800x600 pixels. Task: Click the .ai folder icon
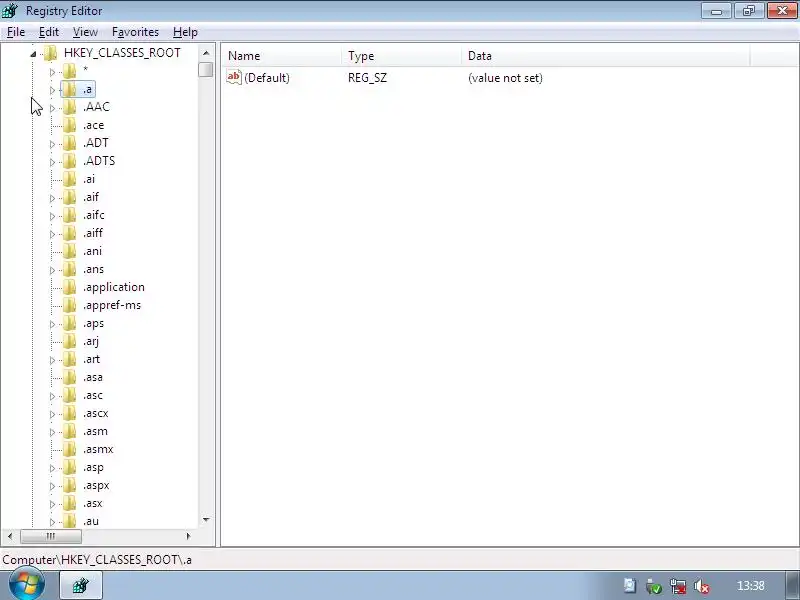(x=69, y=179)
